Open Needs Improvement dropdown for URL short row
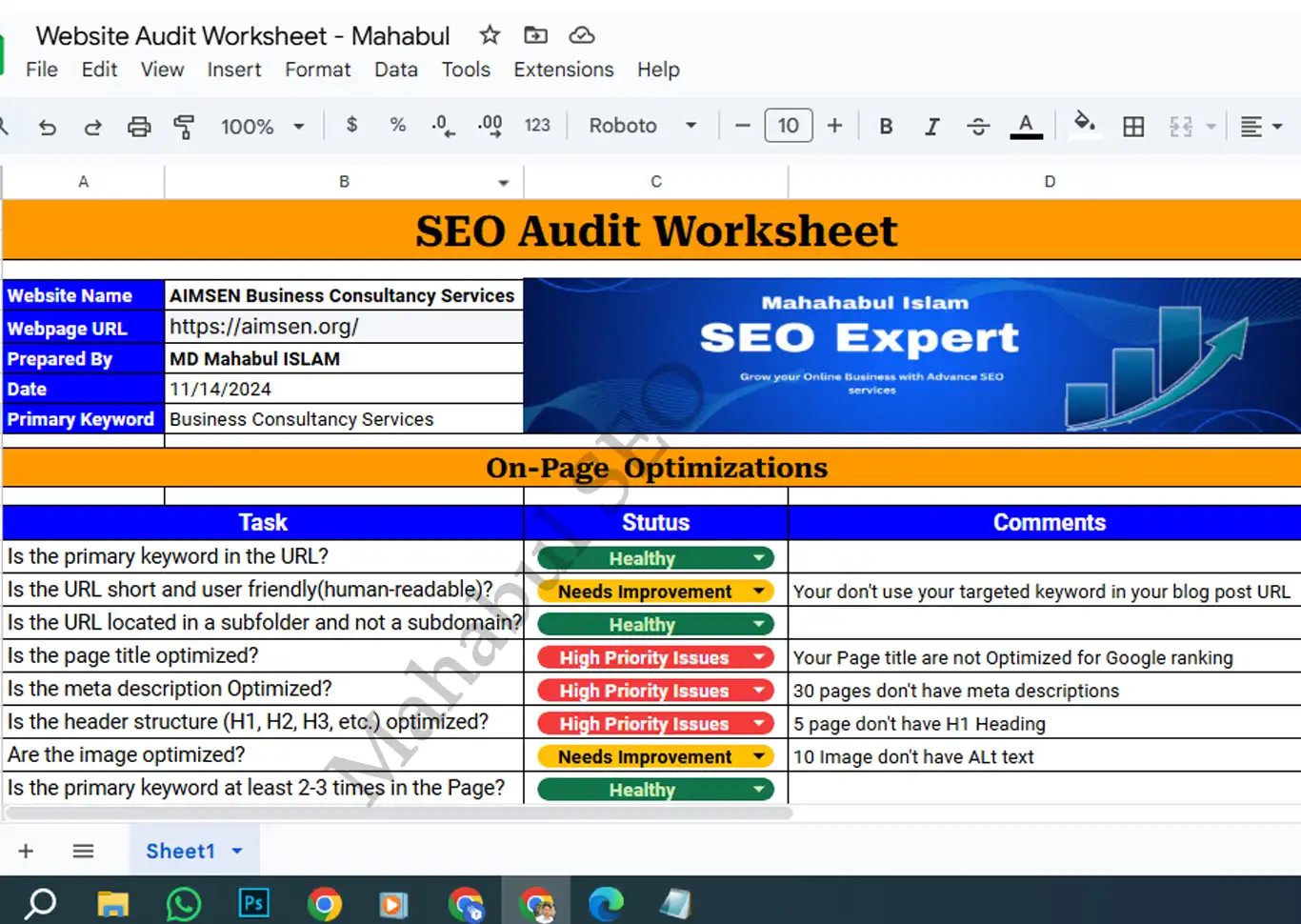 click(759, 592)
